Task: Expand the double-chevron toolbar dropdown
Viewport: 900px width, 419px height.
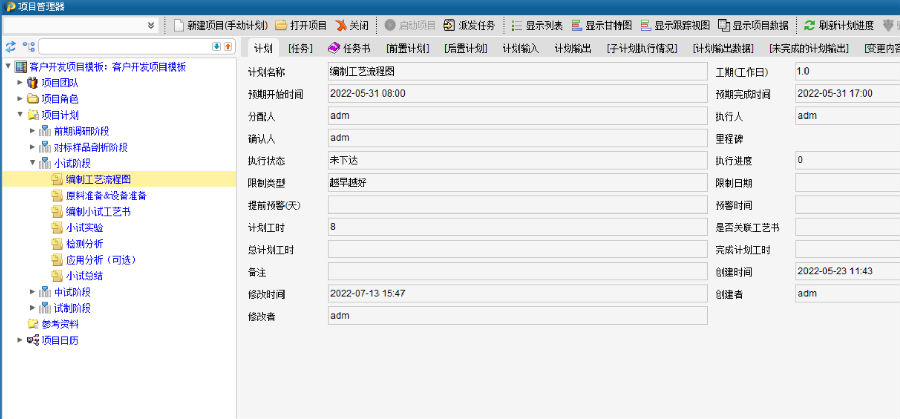Action: pyautogui.click(x=151, y=25)
